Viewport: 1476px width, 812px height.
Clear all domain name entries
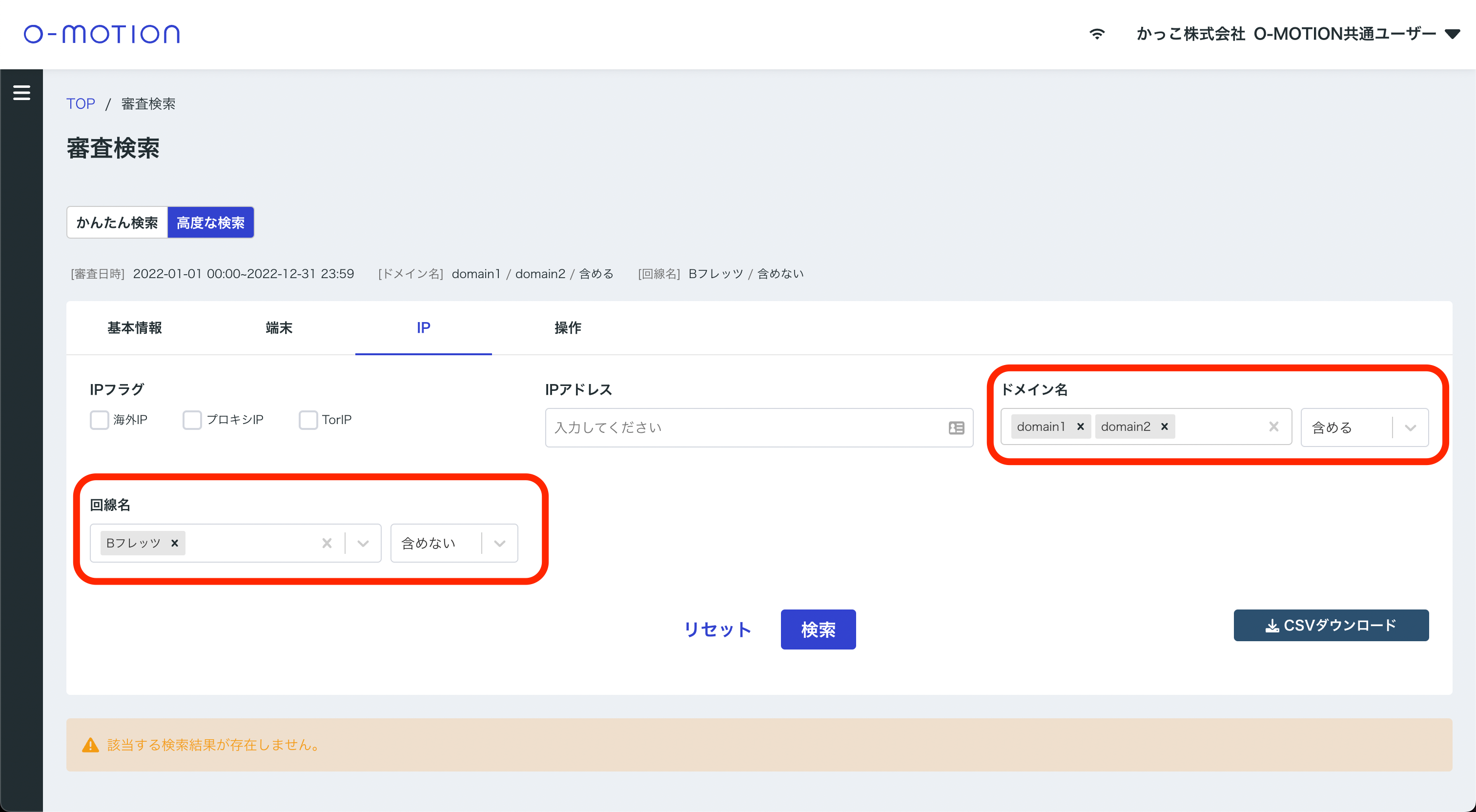[x=1273, y=427]
